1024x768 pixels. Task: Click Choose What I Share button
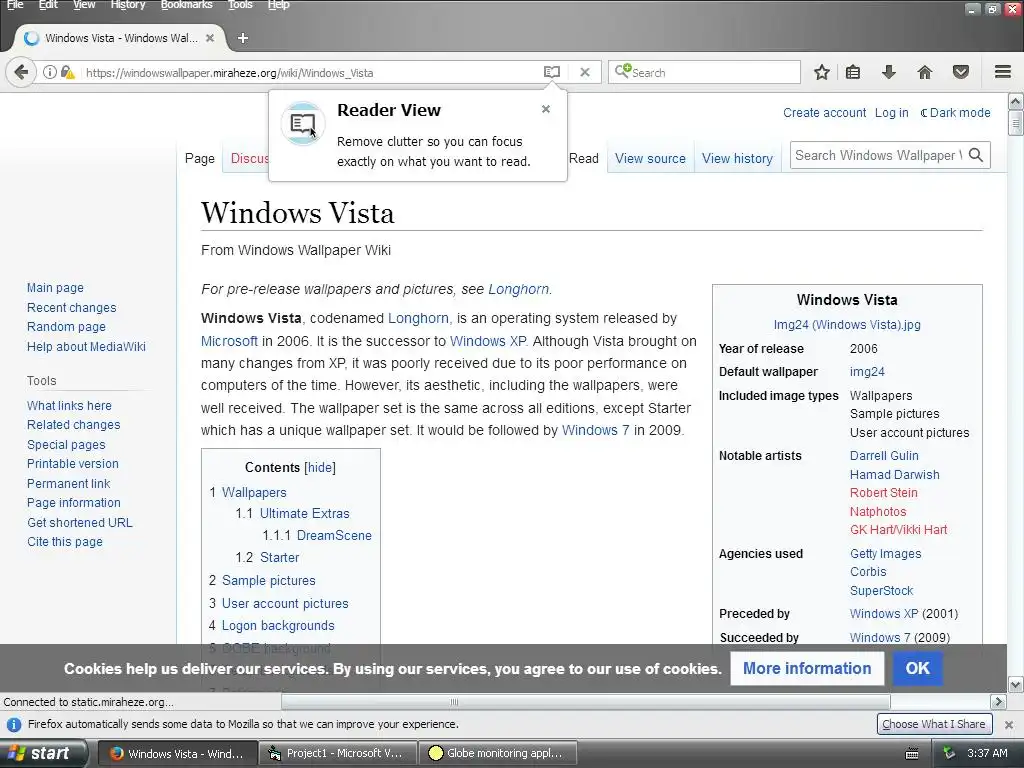(x=934, y=724)
